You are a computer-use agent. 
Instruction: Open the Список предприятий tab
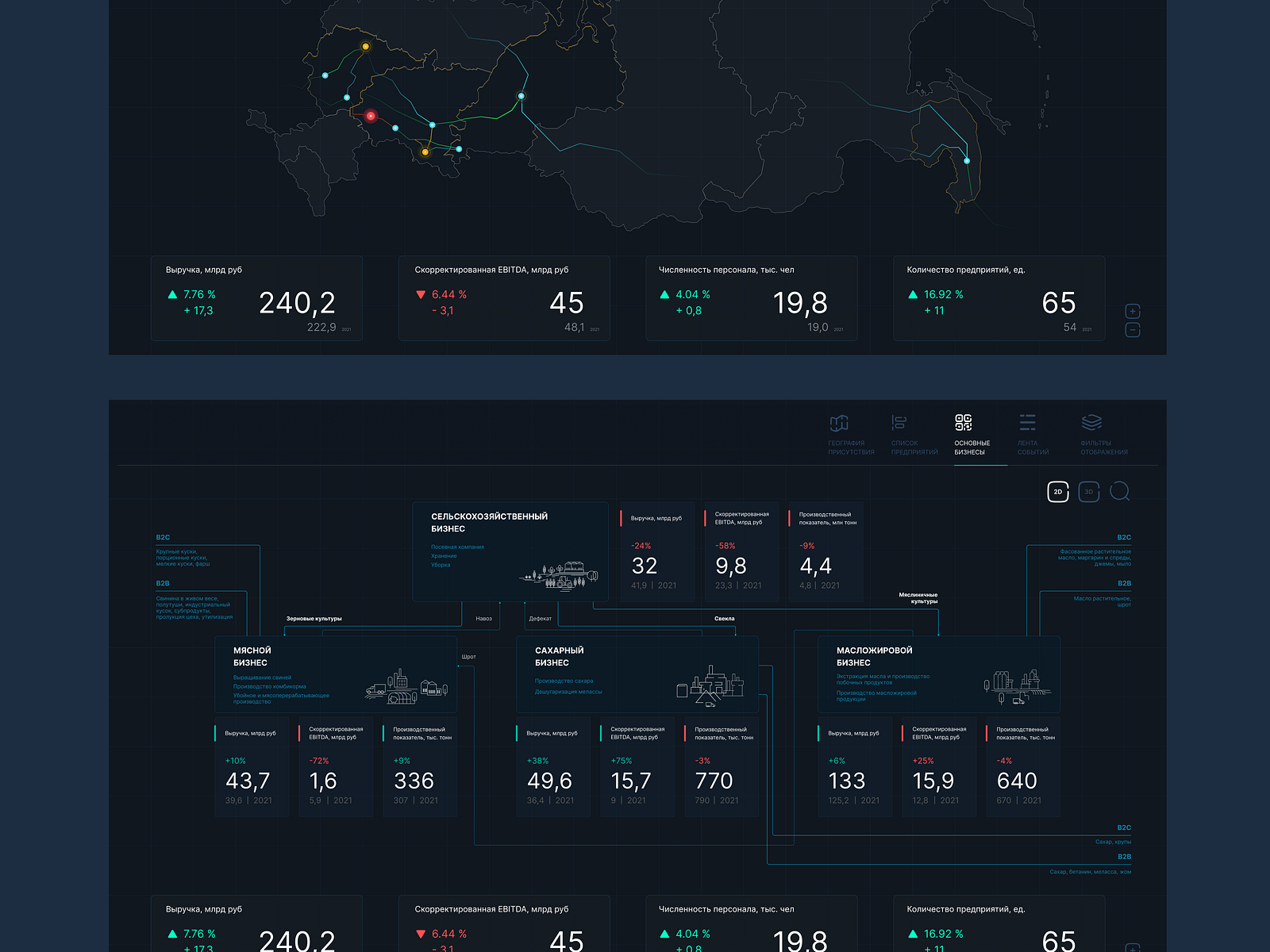point(914,436)
